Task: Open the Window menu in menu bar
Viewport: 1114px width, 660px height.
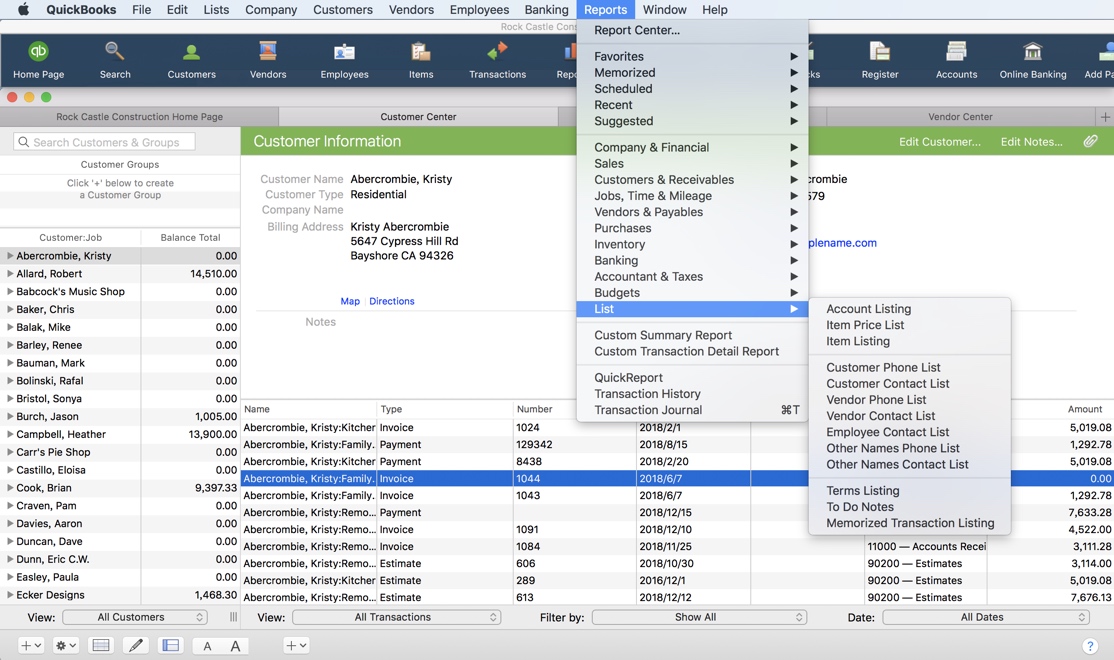Action: (x=665, y=10)
